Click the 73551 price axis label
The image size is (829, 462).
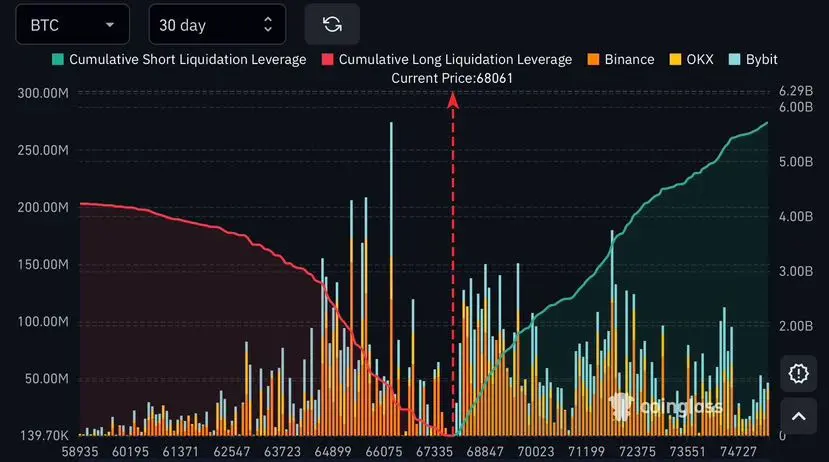(687, 452)
